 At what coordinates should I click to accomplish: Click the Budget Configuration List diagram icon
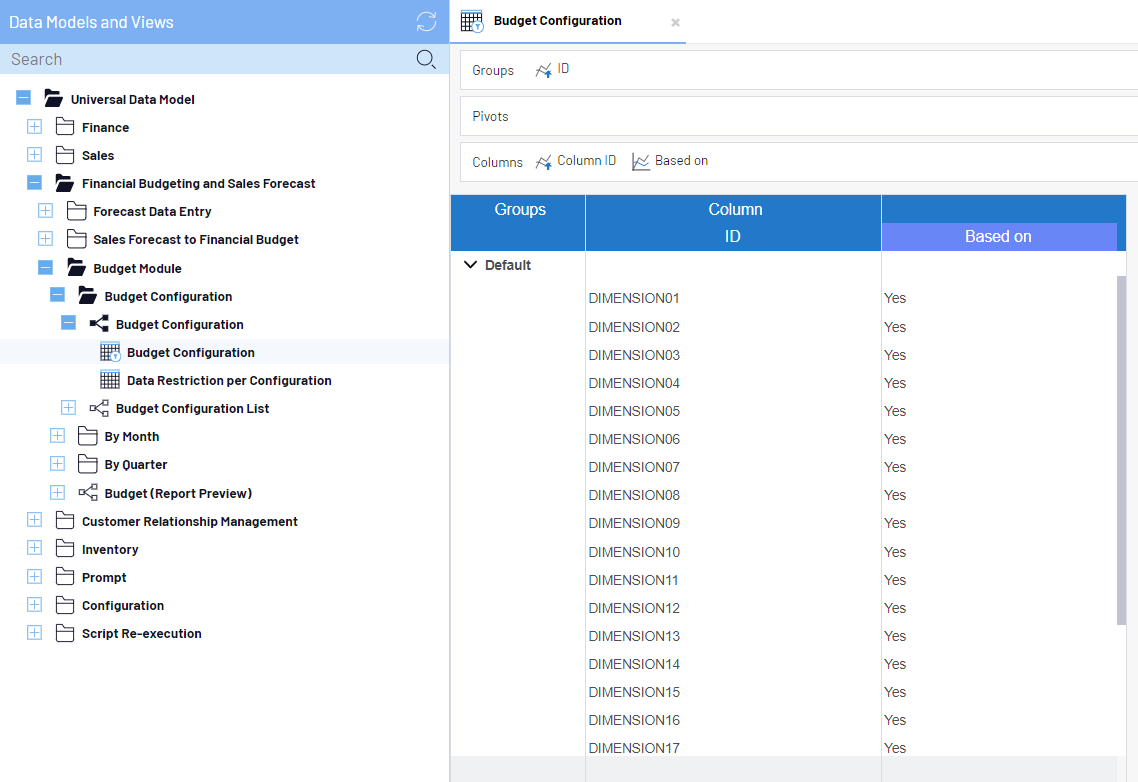point(99,408)
